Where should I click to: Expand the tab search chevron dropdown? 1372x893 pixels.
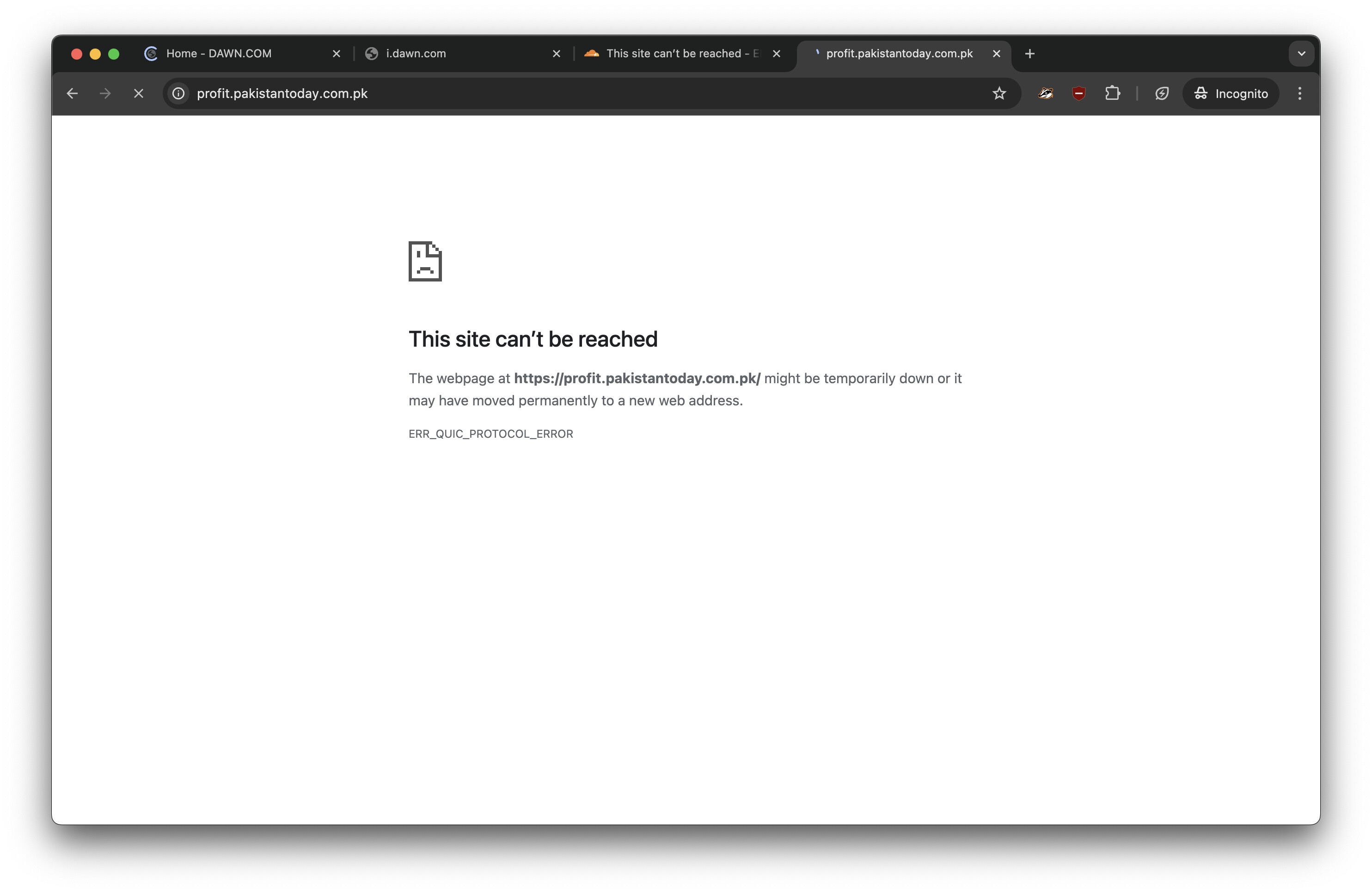1301,54
